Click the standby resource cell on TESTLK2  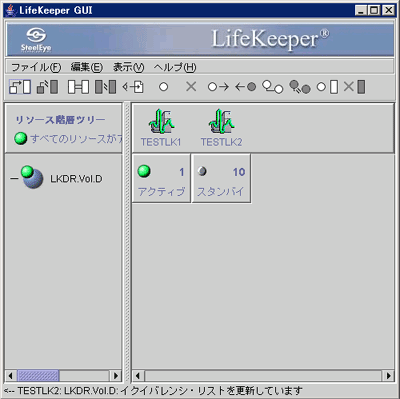pos(221,178)
